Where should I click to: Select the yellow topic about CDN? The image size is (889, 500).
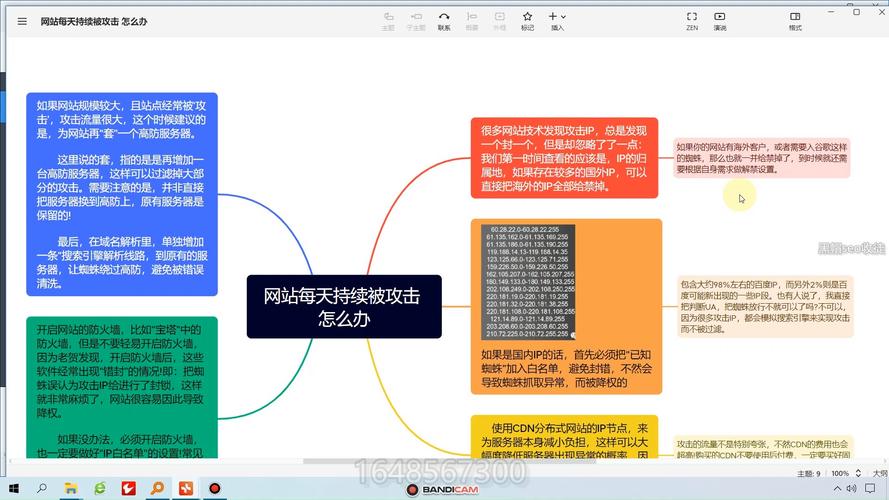[564, 437]
